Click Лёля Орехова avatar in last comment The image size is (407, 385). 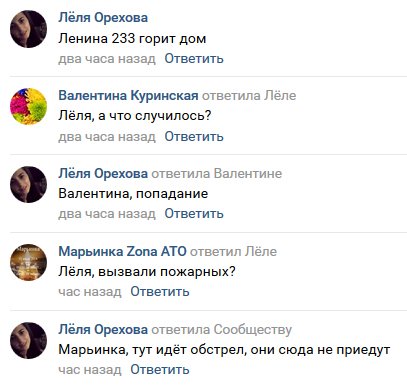pyautogui.click(x=28, y=341)
